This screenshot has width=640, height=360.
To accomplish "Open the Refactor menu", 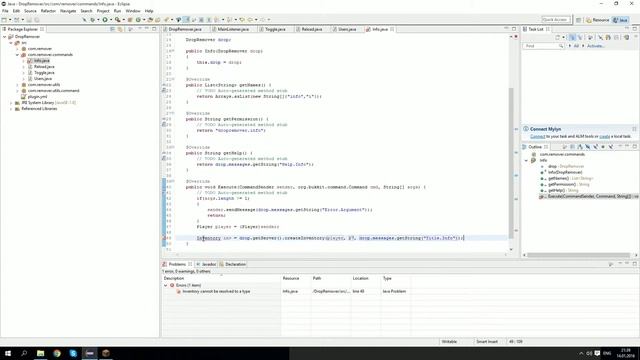I will click(48, 11).
